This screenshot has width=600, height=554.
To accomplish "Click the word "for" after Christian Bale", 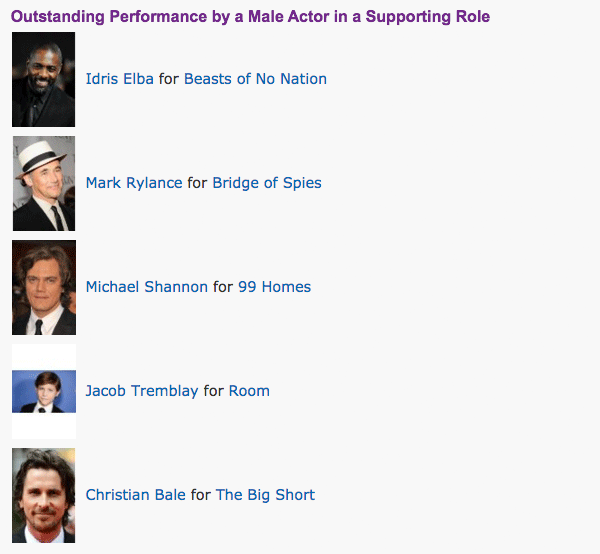I will [x=201, y=495].
